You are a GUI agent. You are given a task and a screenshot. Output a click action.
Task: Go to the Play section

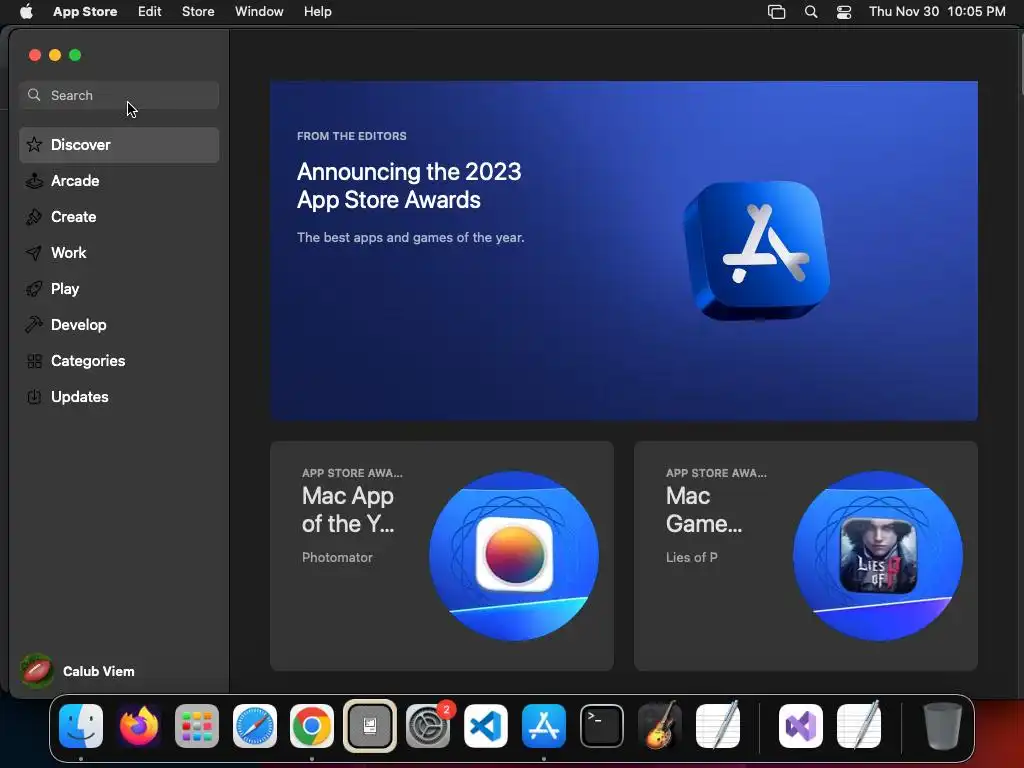coord(120,289)
